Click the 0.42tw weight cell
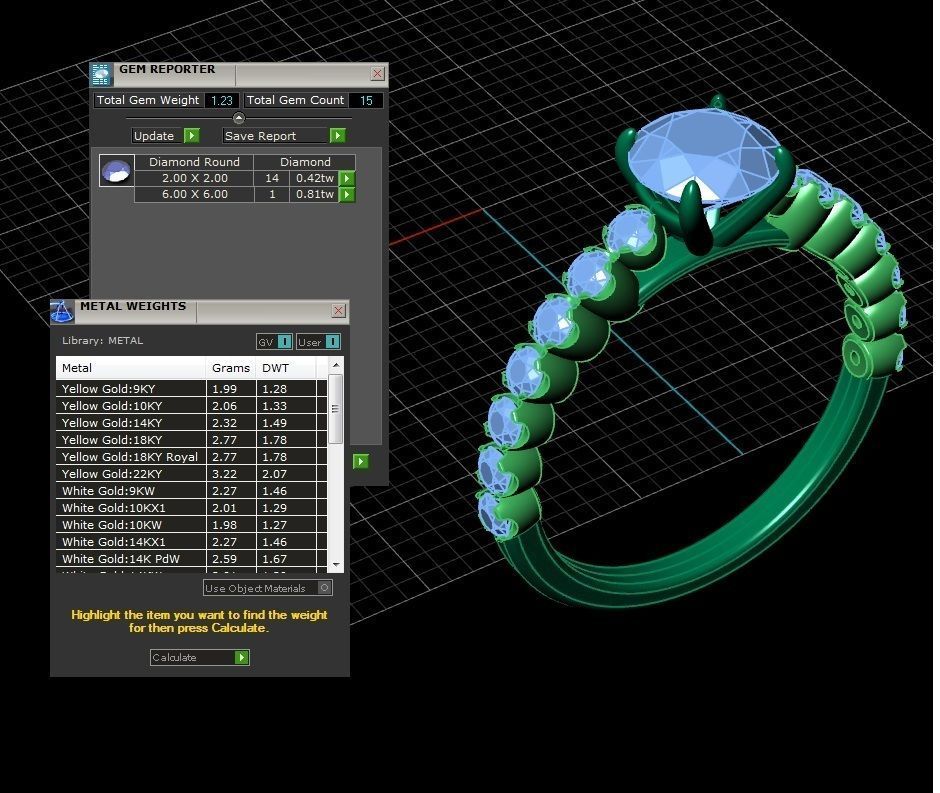The width and height of the screenshot is (940, 793). (x=315, y=178)
